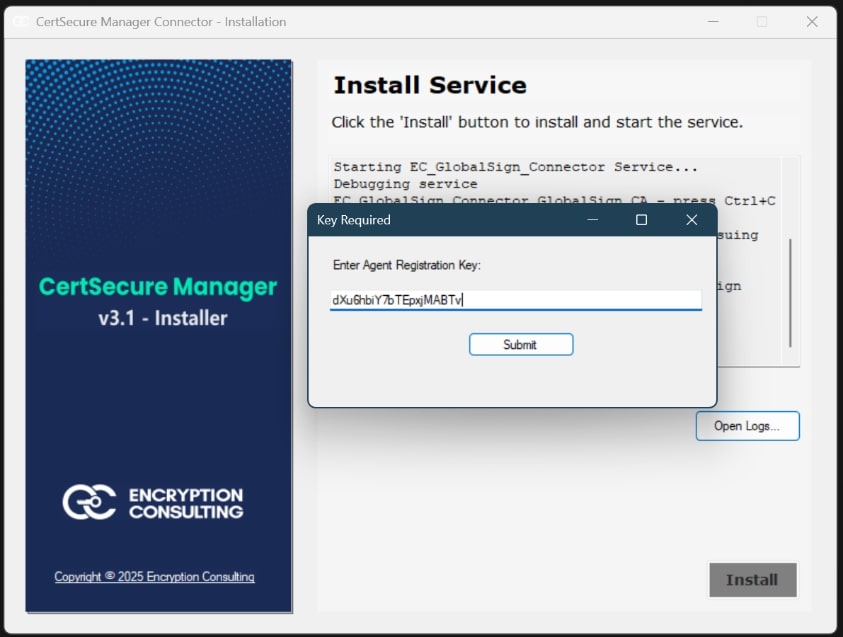Click the 'Enter Agent Registration Key:' label
Screen dimensions: 843x637
[406, 265]
